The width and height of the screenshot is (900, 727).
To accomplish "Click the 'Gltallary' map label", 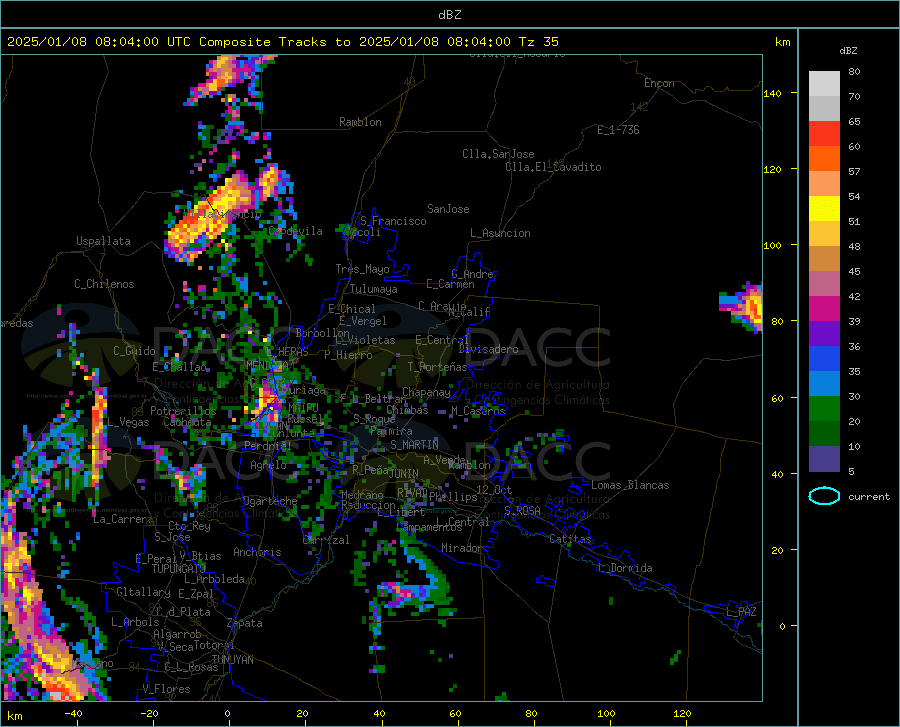I will [143, 592].
